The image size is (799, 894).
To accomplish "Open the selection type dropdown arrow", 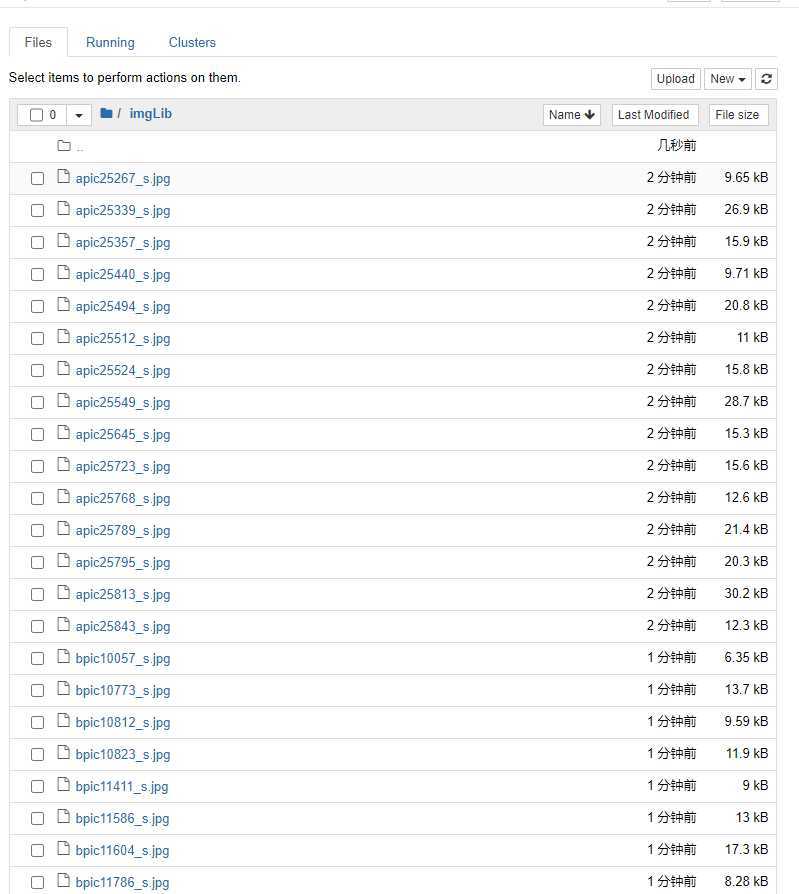I will [x=79, y=115].
